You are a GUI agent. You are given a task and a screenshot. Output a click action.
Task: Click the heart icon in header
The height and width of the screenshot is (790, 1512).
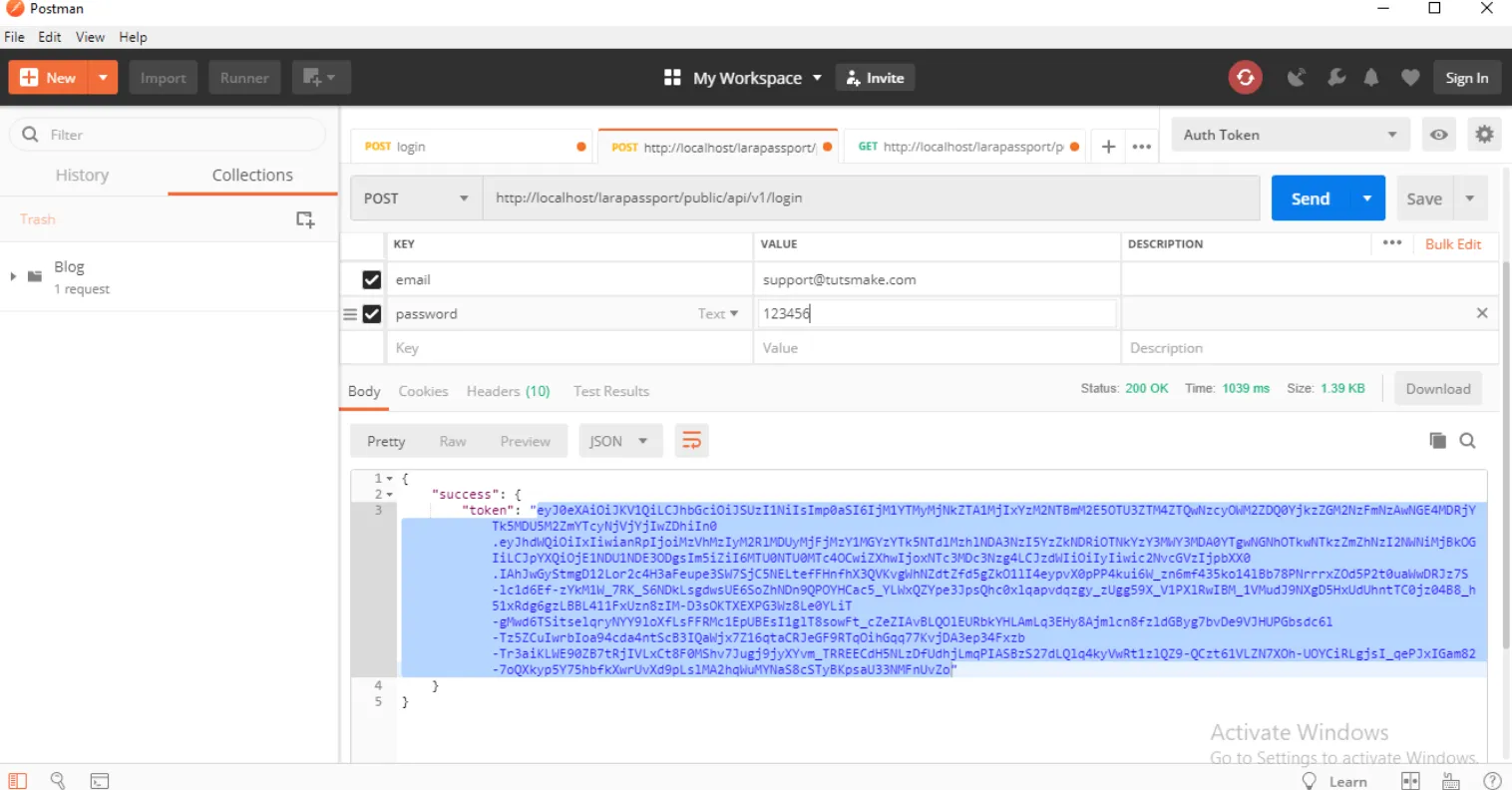[x=1410, y=78]
